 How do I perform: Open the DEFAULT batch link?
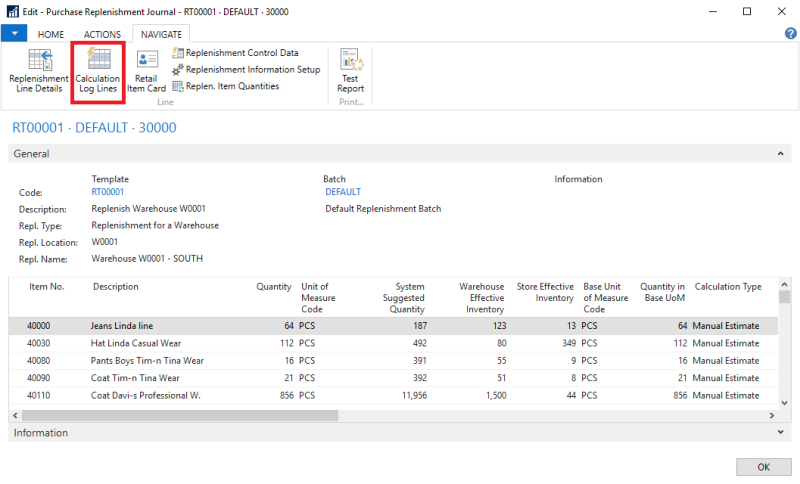coord(343,192)
